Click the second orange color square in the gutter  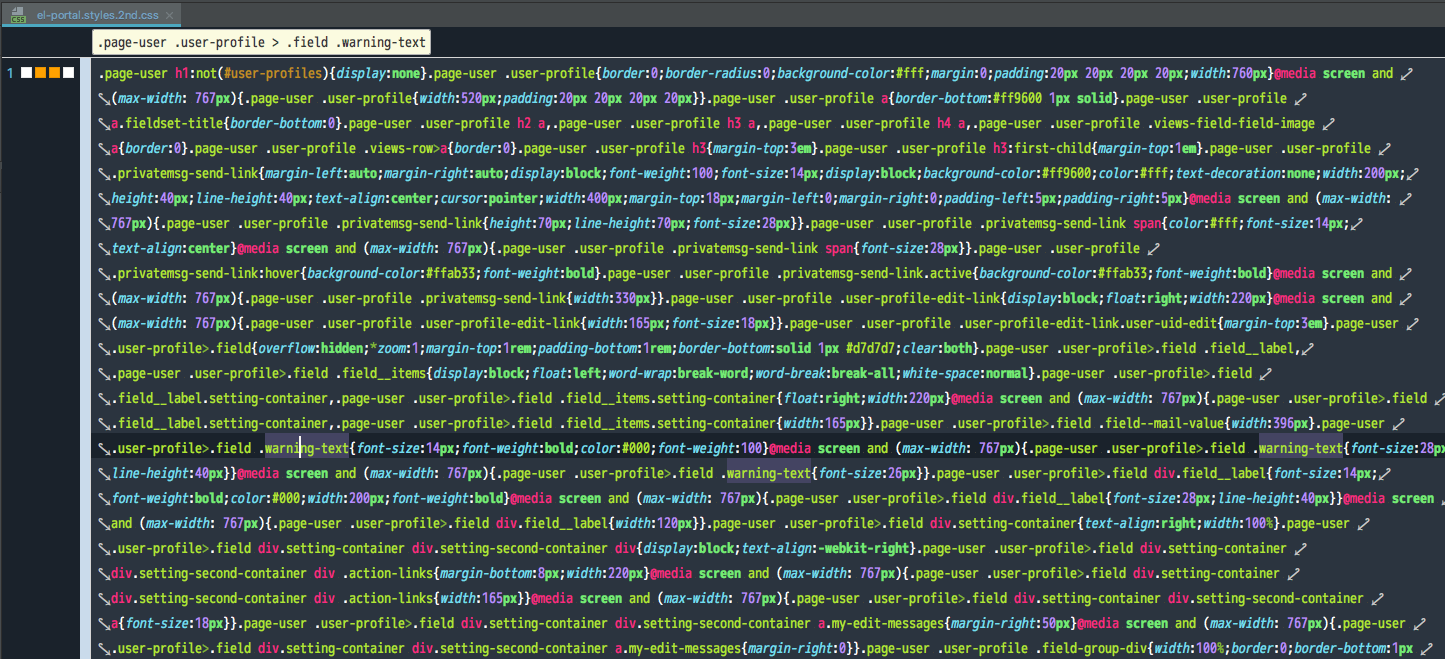pyautogui.click(x=53, y=73)
